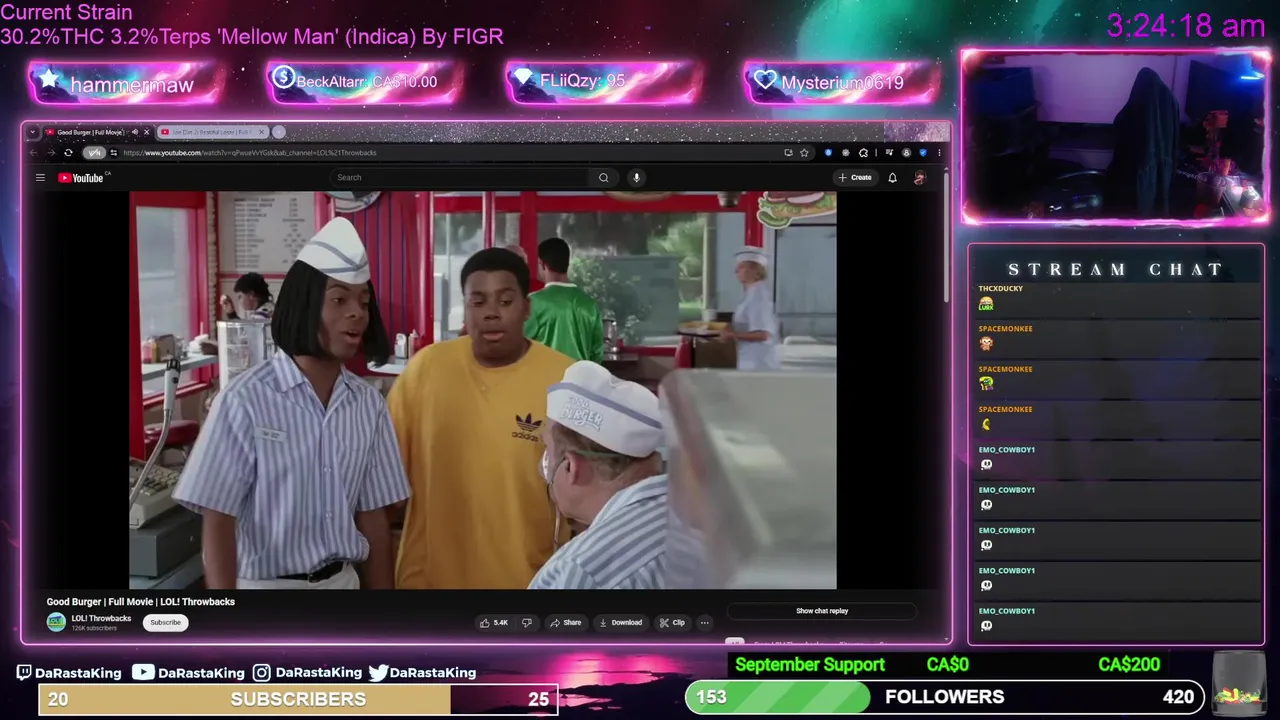This screenshot has height=720, width=1280.
Task: Click the first EMO_COWBOY1 chat message
Action: 1118,459
